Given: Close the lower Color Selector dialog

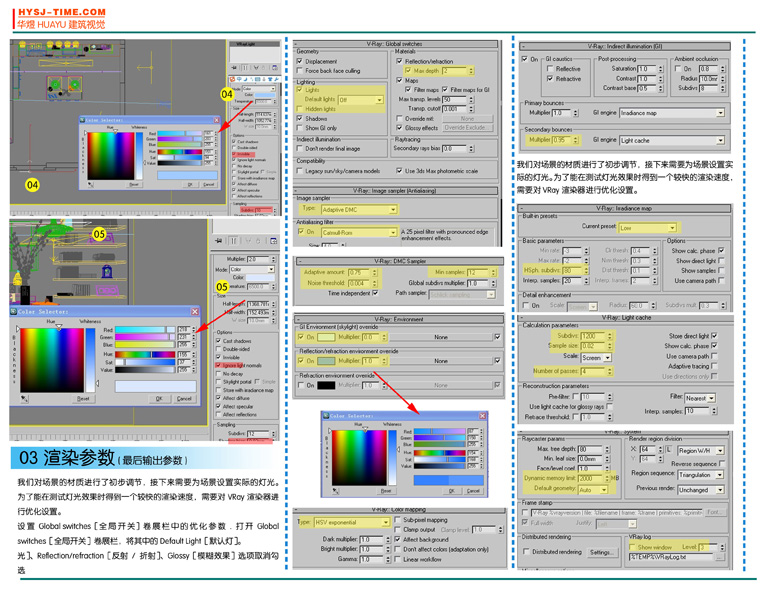Looking at the screenshot, I should 195,312.
